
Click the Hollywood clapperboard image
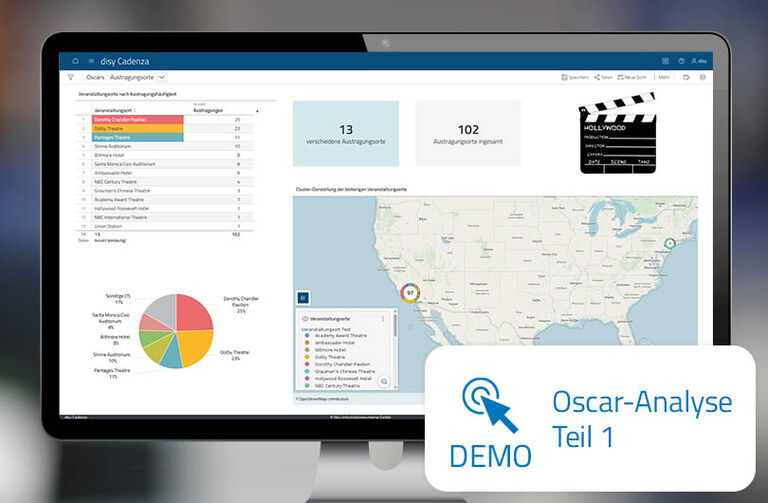pyautogui.click(x=618, y=133)
